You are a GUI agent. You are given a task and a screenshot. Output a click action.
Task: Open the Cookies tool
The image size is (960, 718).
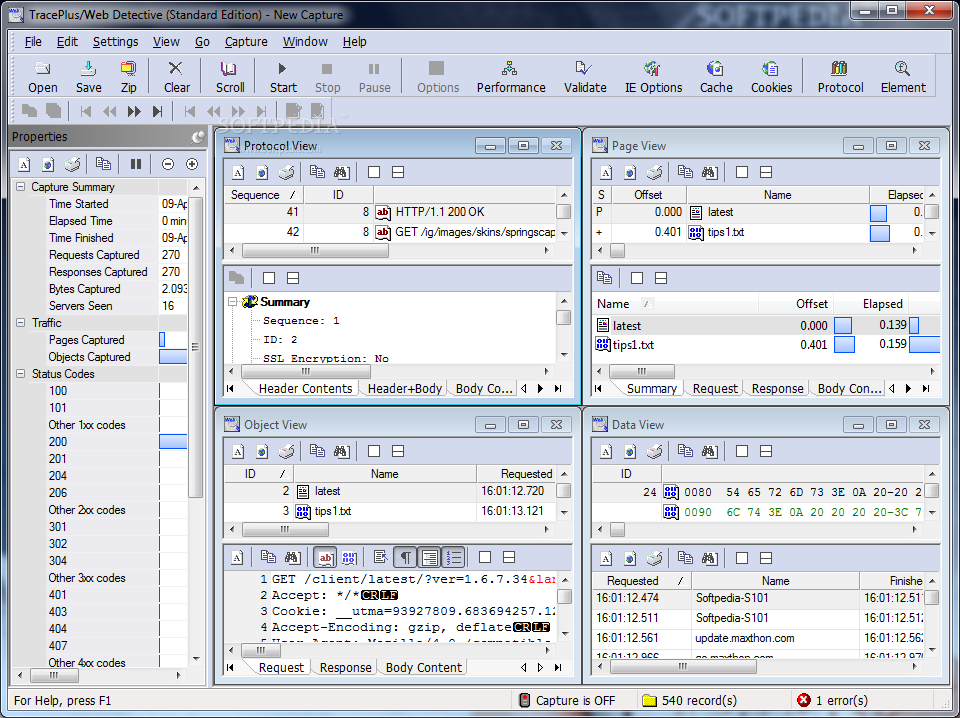[x=771, y=77]
